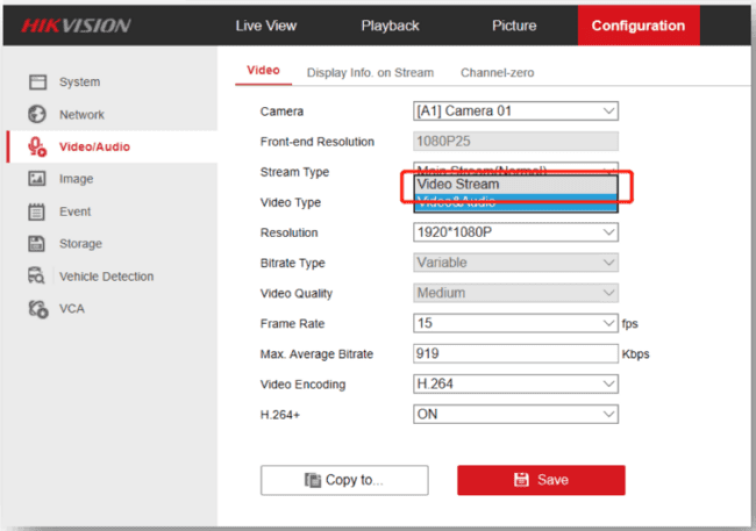Open the Frame Rate dropdown
Image resolution: width=756 pixels, height=531 pixels.
515,324
